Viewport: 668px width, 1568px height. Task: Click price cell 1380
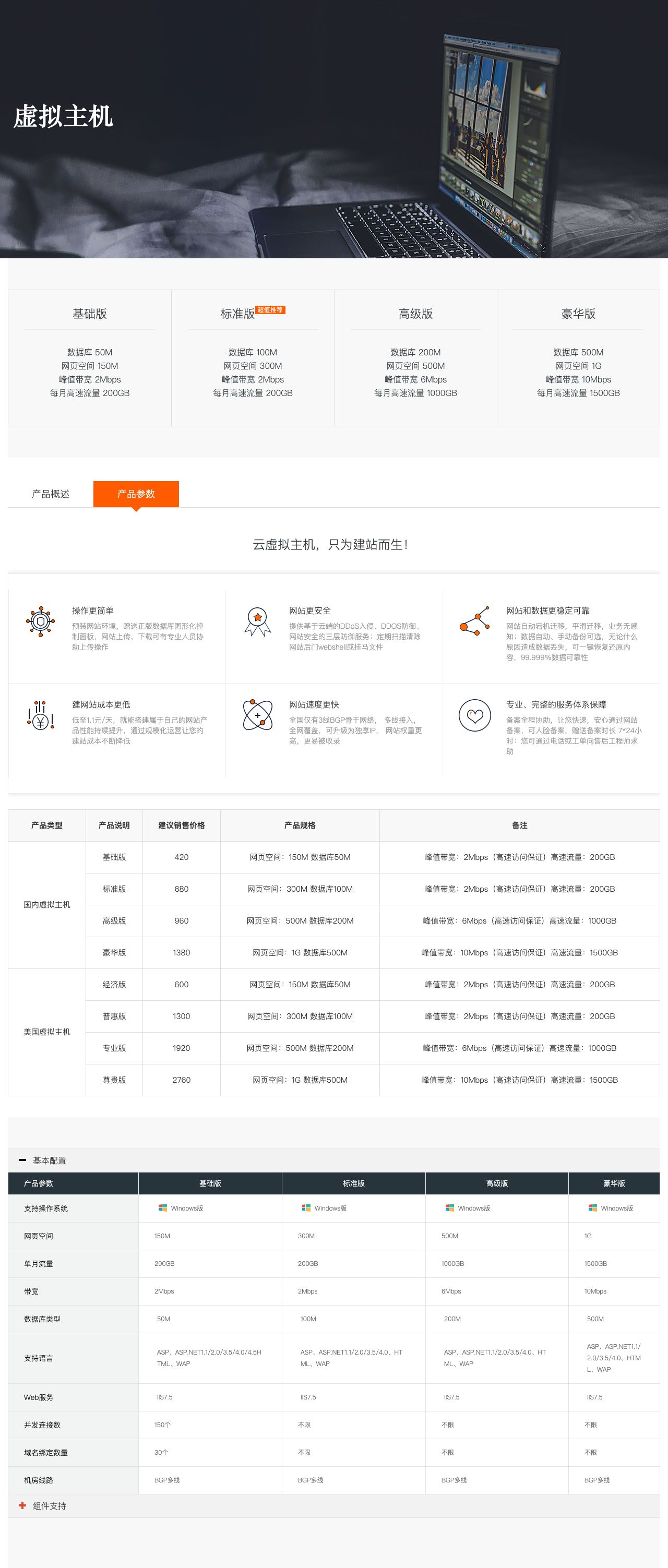tap(182, 953)
